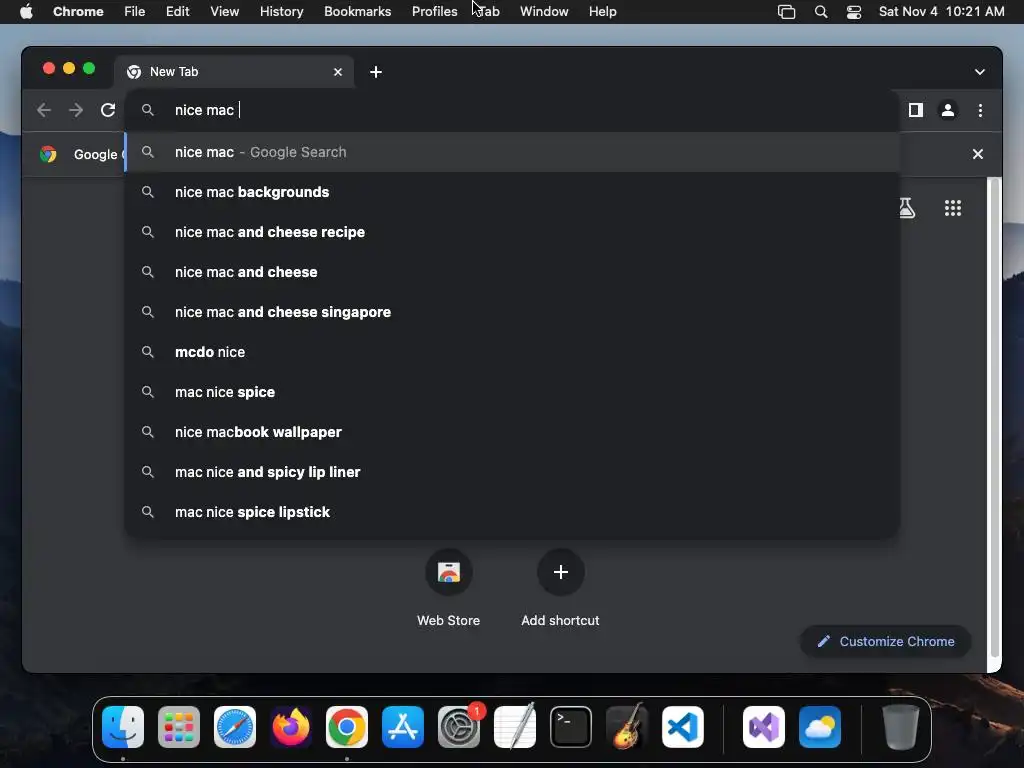Screen dimensions: 1024x768
Task: Pick 'nice mac and cheese recipe' suggestion
Action: pyautogui.click(x=512, y=232)
